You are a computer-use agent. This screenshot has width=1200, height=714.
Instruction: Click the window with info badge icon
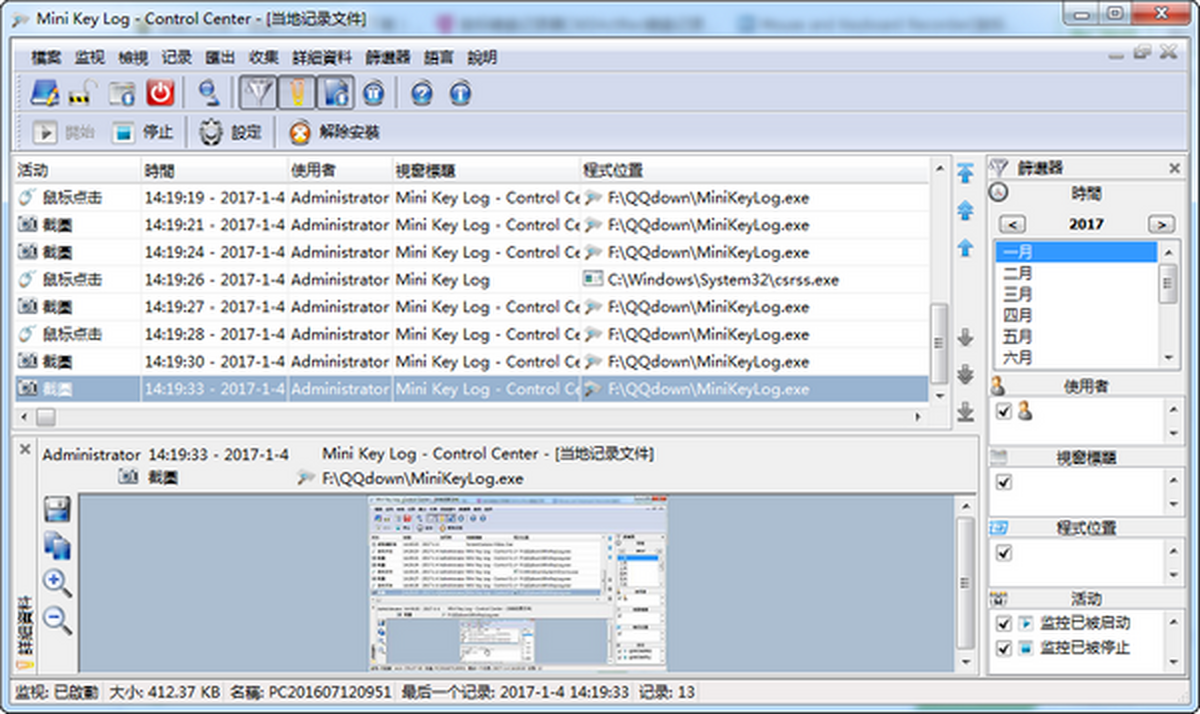pos(121,94)
